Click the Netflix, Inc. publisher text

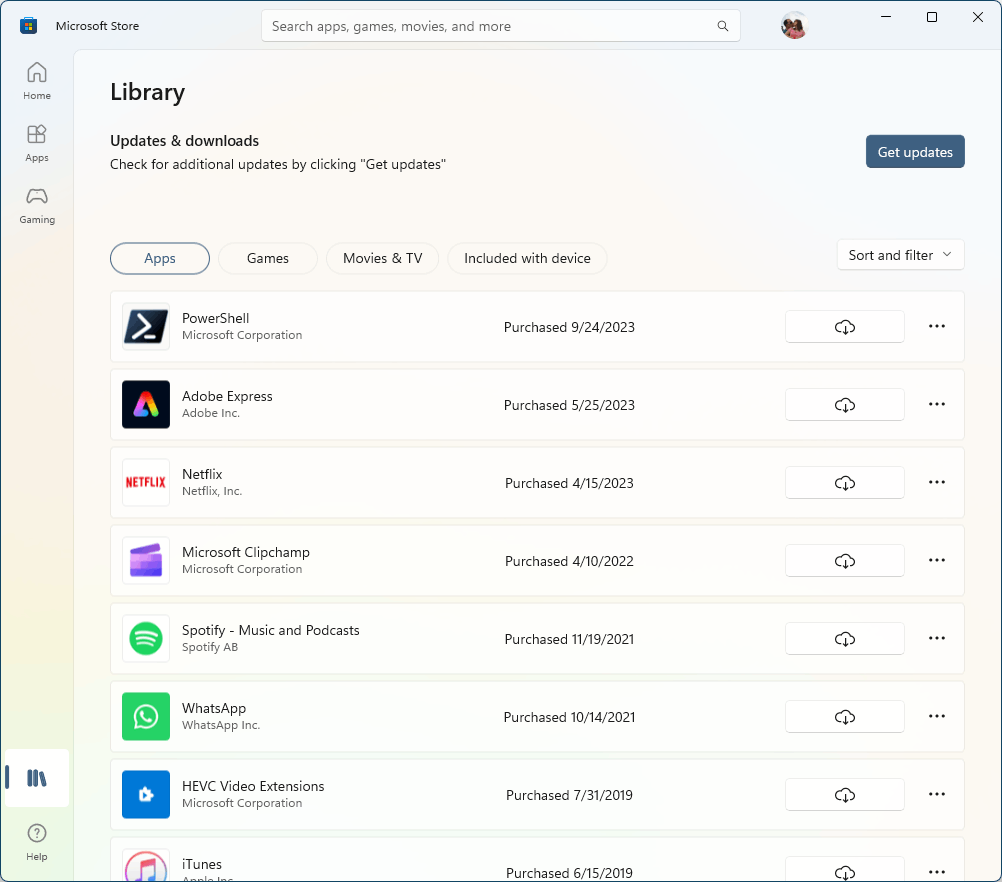click(x=212, y=491)
